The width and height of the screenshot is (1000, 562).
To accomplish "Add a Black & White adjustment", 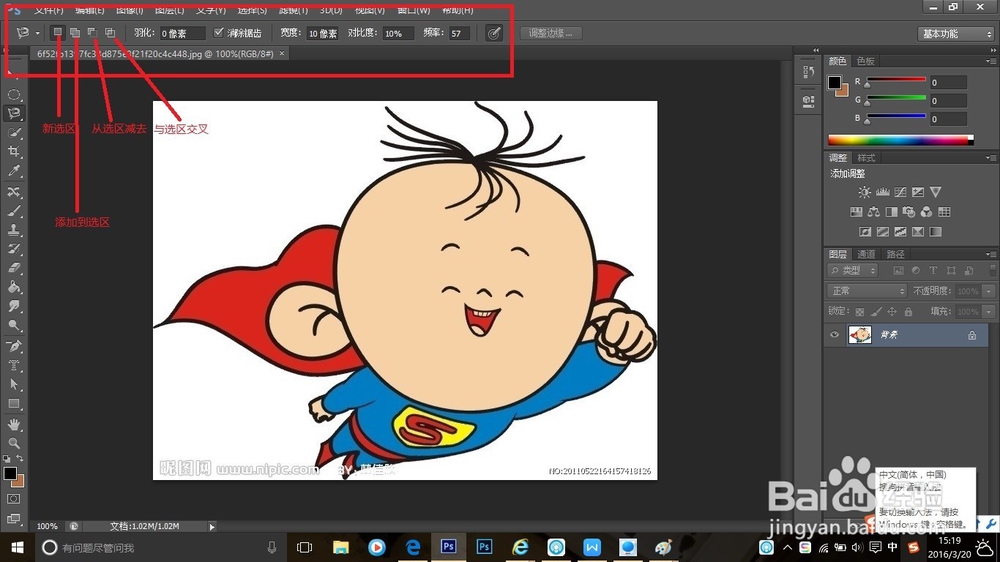I will [x=892, y=212].
